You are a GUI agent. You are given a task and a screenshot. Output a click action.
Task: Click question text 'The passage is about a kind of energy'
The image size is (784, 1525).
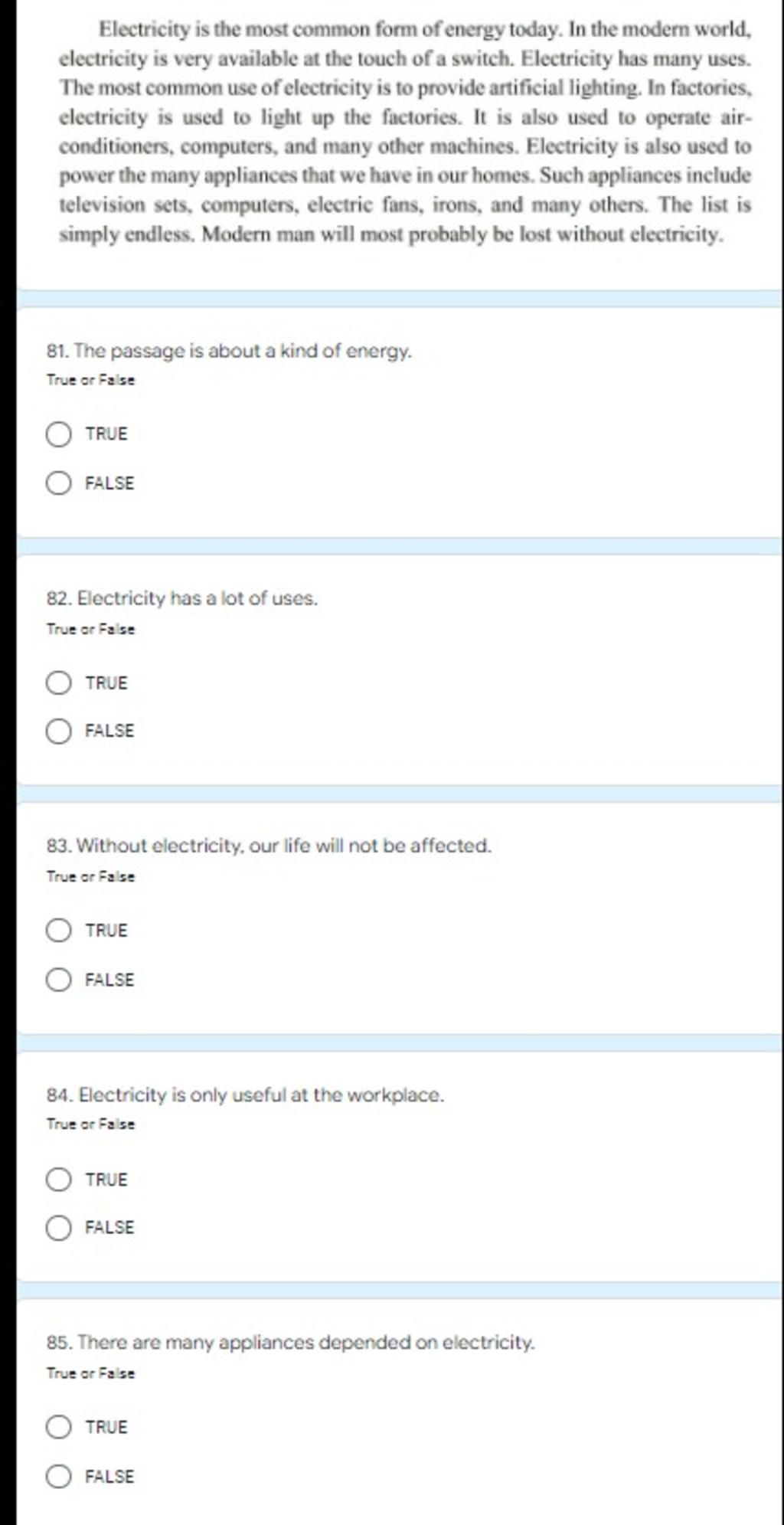coord(229,352)
